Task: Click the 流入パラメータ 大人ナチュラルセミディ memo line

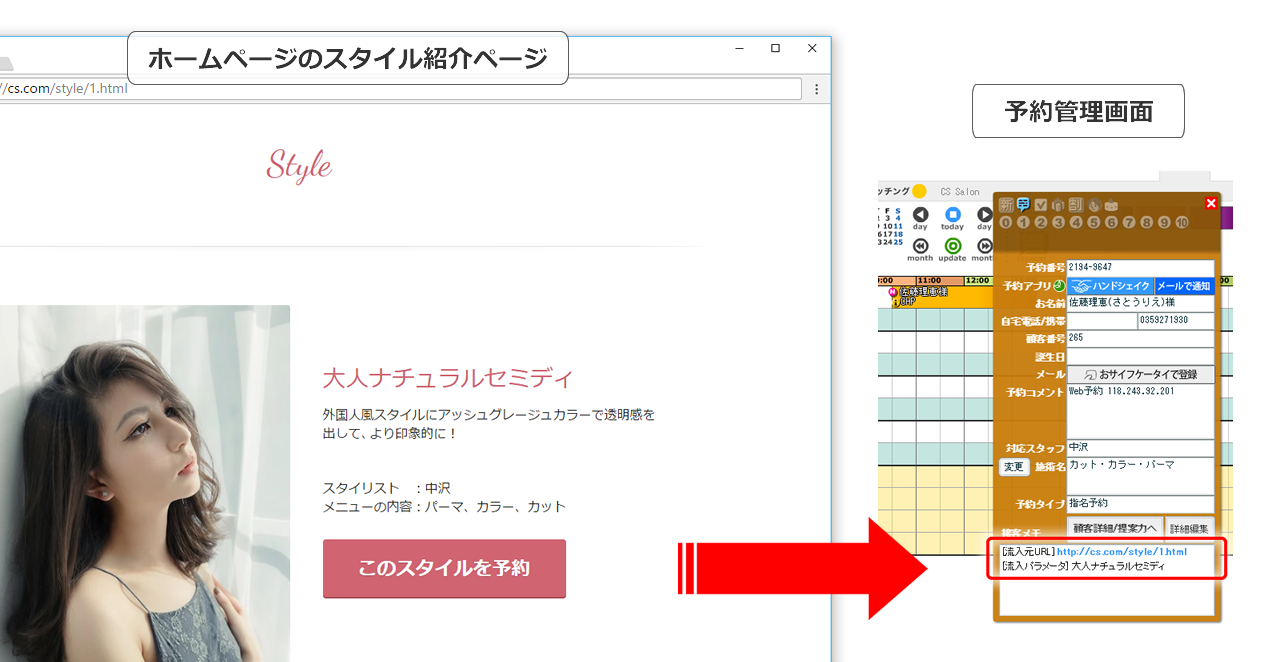Action: point(1083,566)
